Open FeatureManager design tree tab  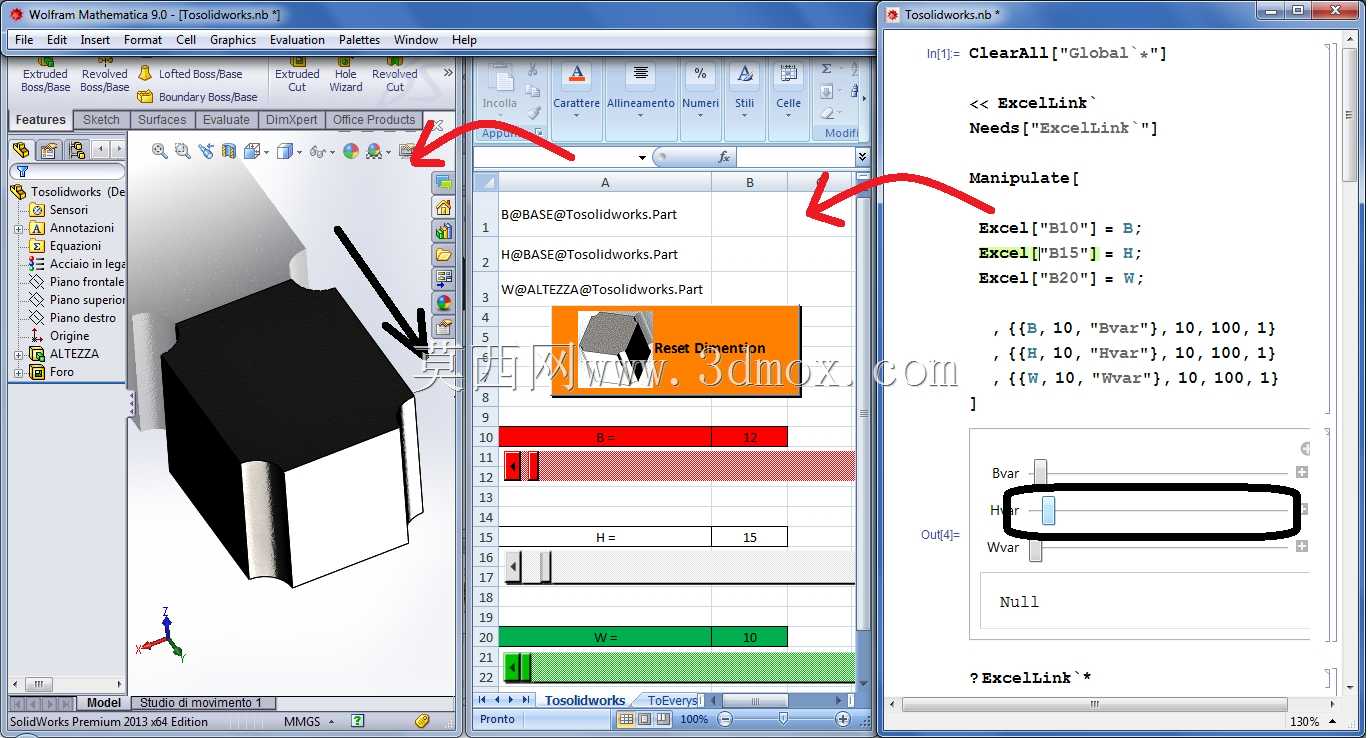click(x=21, y=150)
